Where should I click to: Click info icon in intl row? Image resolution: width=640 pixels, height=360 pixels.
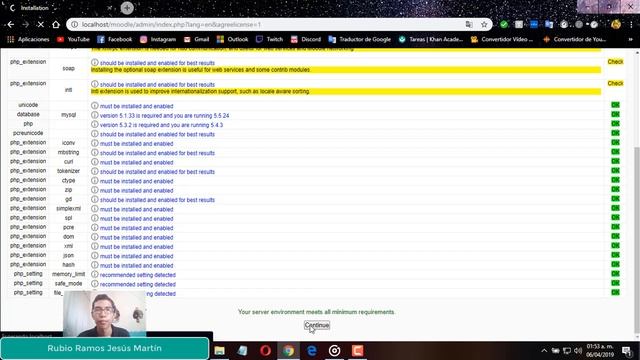[x=95, y=84]
